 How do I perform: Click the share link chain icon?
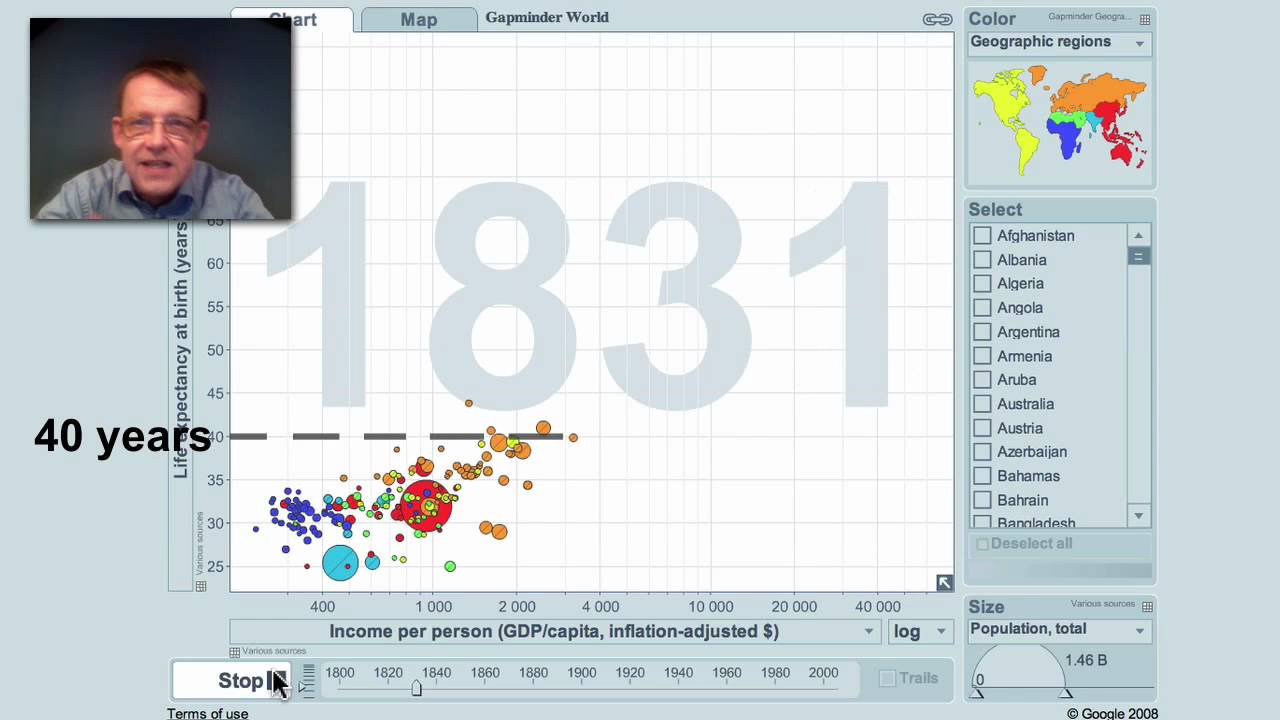click(x=937, y=19)
